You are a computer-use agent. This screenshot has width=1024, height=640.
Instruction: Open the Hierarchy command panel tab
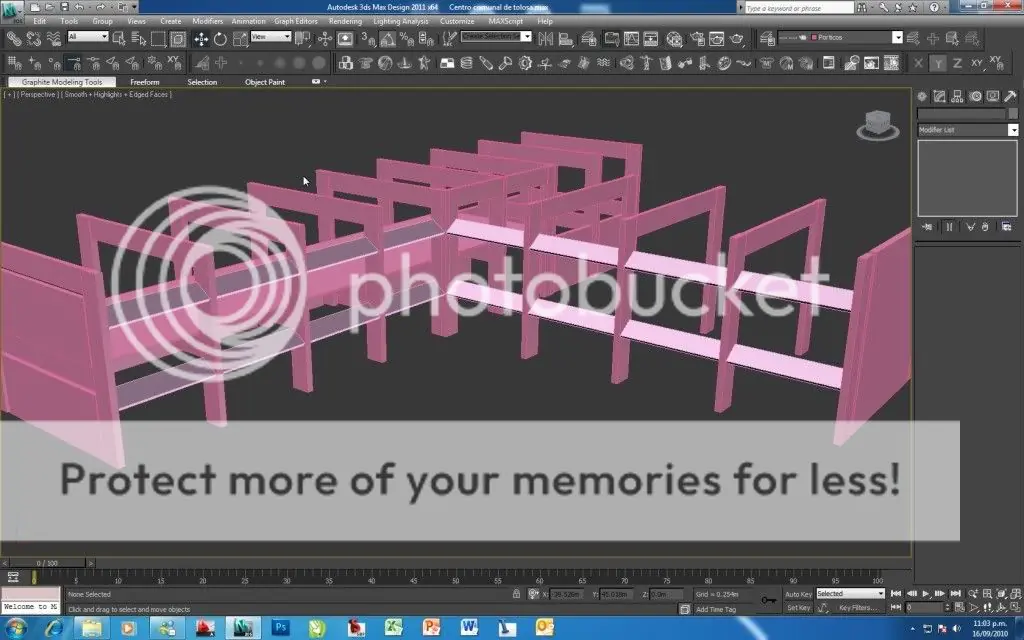point(957,96)
